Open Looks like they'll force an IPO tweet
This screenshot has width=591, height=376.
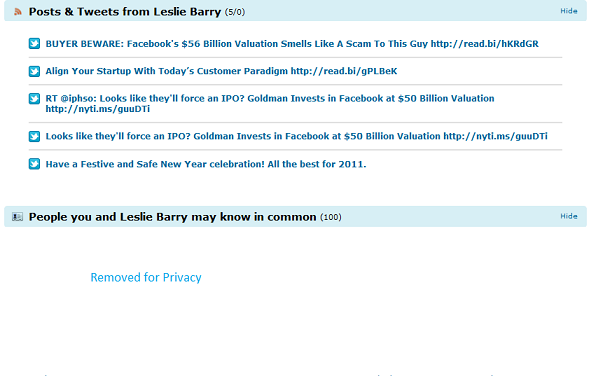tap(296, 136)
